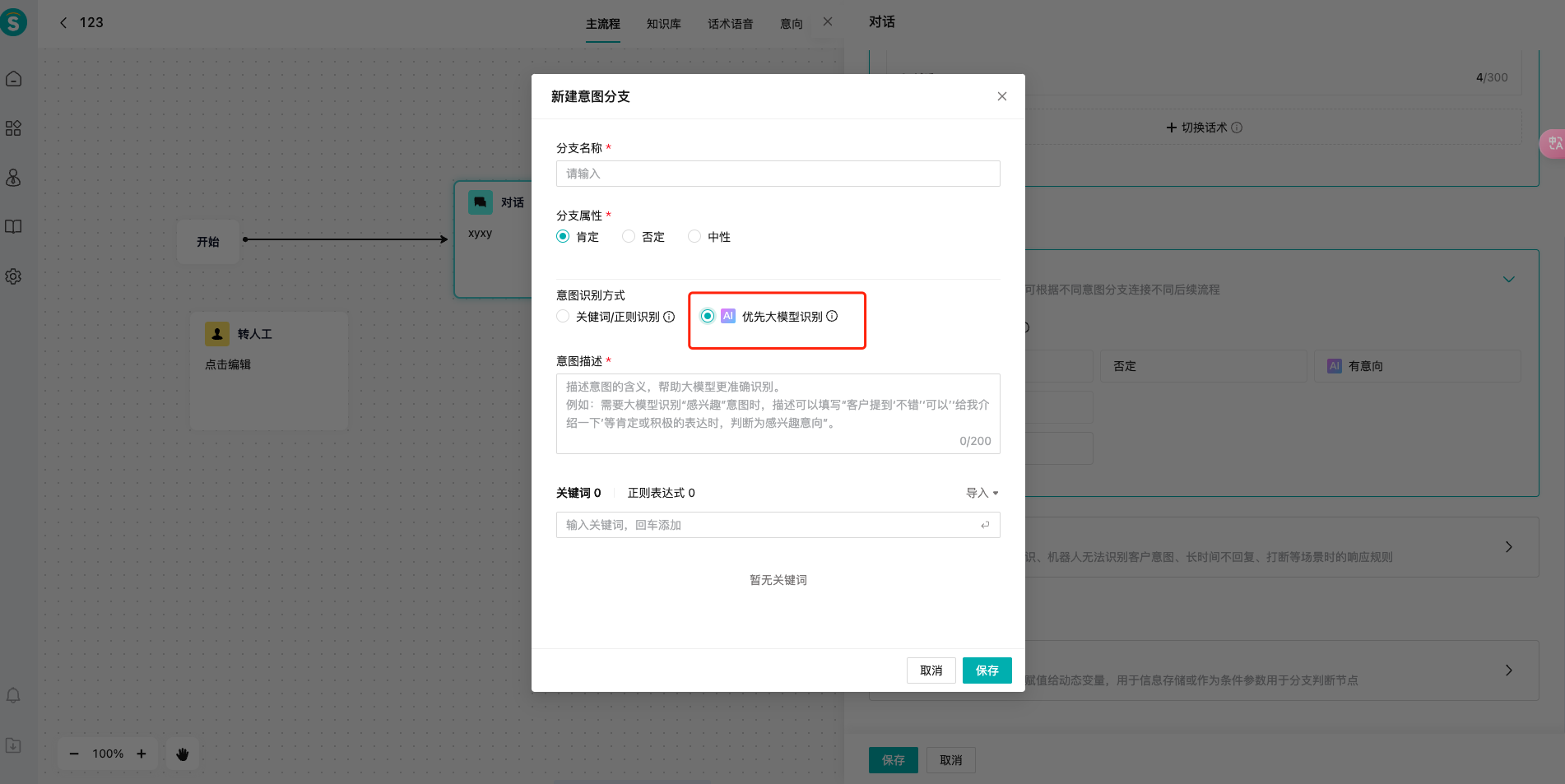Collapse the intent branch section chevron
Screen dimensions: 1565x784
(x=1509, y=279)
